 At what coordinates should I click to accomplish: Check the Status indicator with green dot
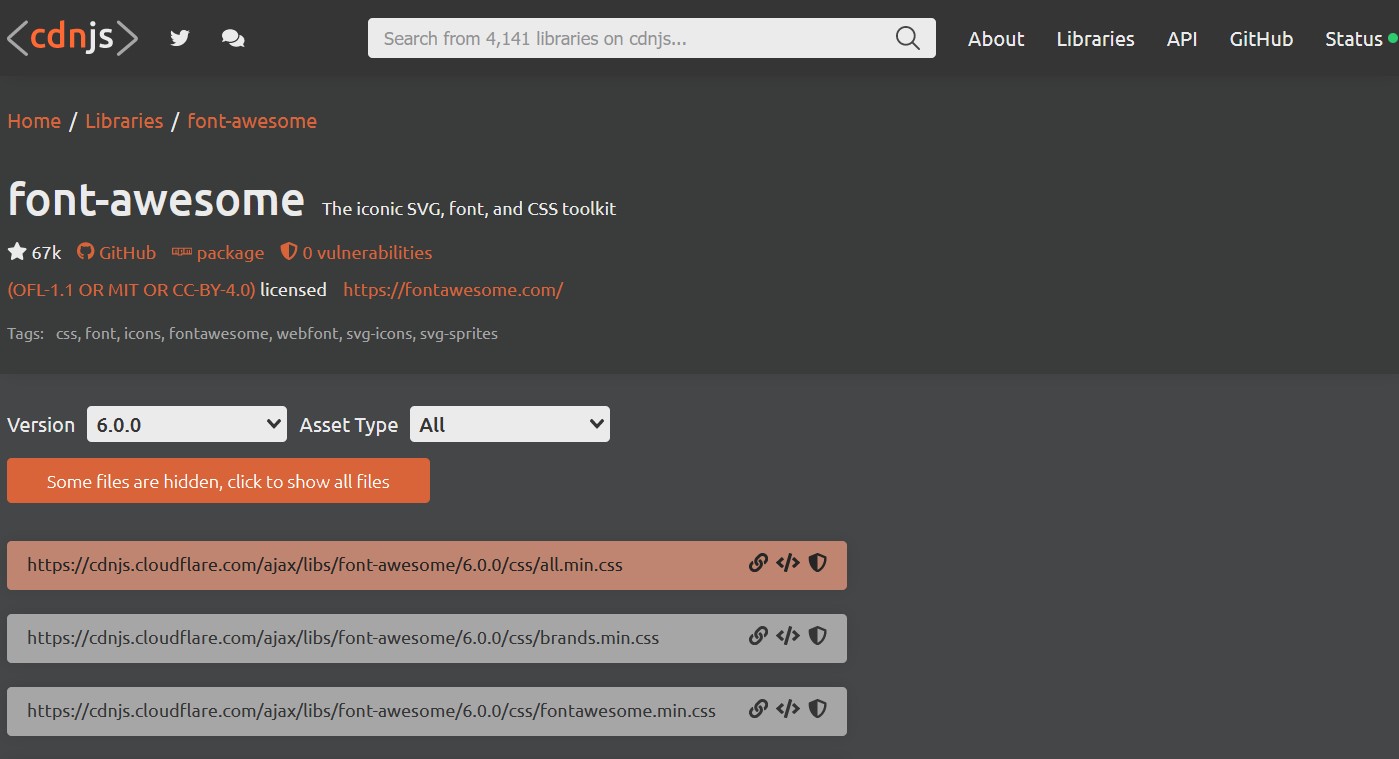tap(1355, 38)
